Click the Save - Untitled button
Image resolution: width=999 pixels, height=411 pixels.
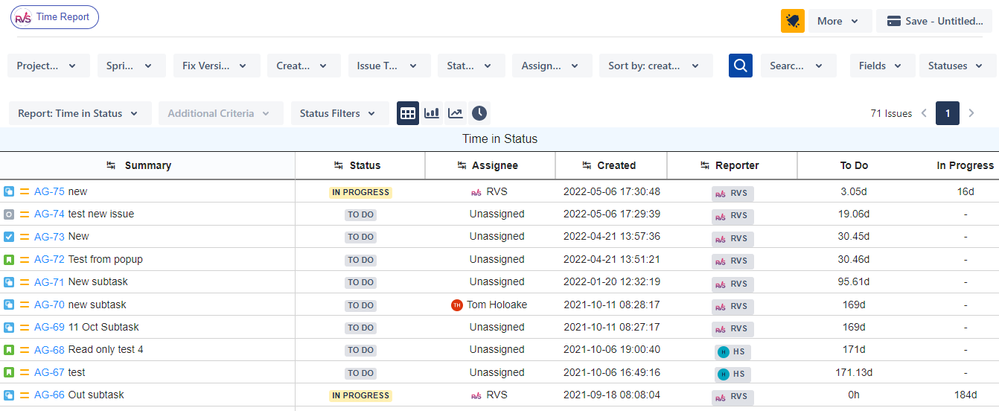tap(935, 21)
